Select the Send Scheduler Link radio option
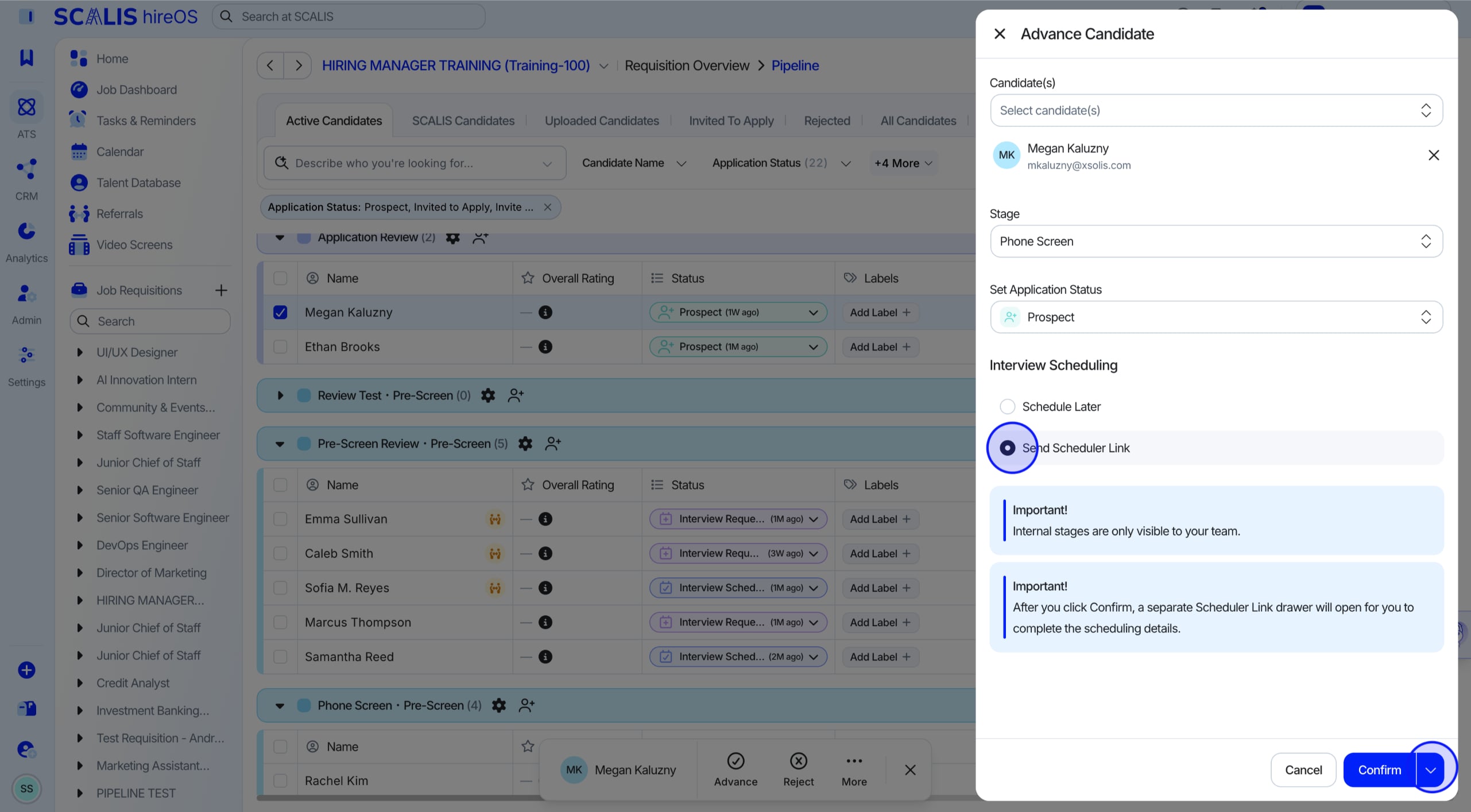This screenshot has width=1471, height=812. pos(1007,448)
